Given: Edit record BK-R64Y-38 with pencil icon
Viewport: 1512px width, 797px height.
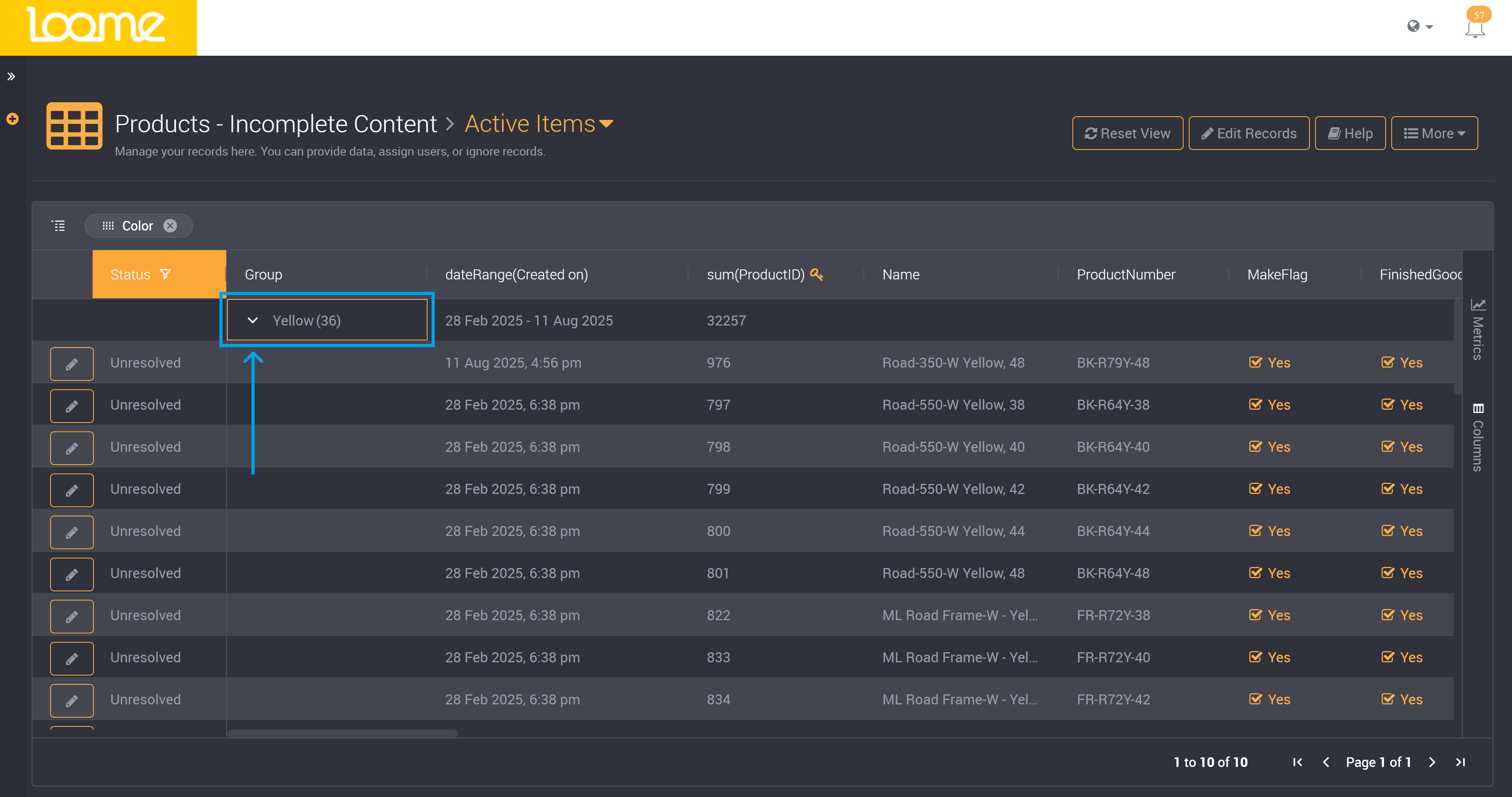Looking at the screenshot, I should point(72,406).
